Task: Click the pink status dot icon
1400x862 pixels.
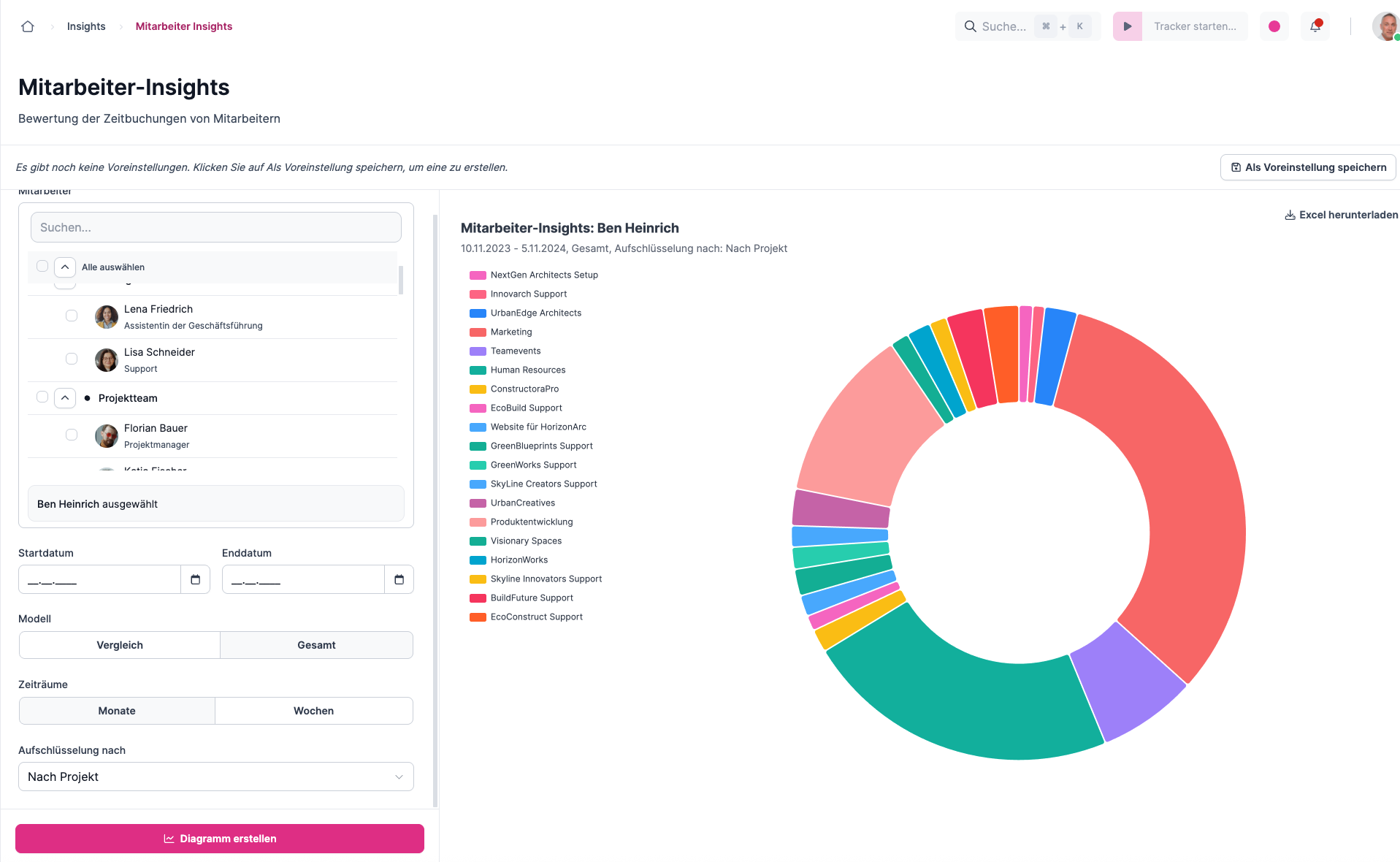Action: click(x=1274, y=26)
